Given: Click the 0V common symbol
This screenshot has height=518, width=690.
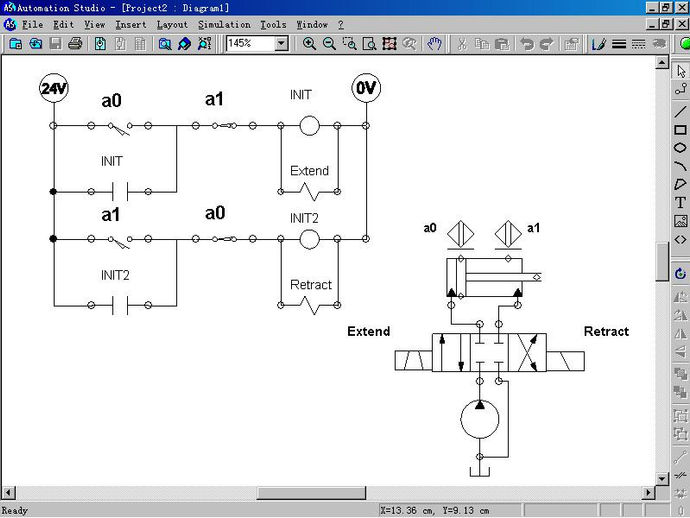Looking at the screenshot, I should click(x=366, y=88).
